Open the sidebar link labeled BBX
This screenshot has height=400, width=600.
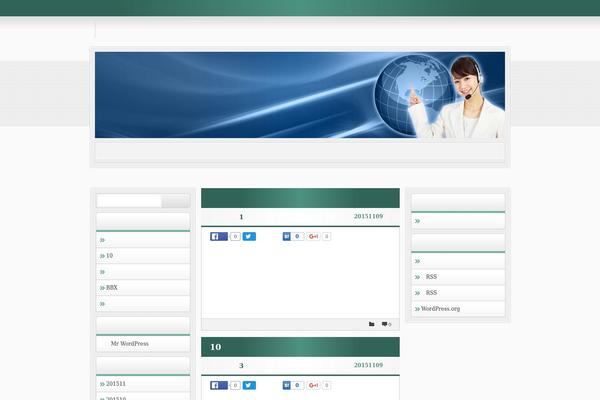111,287
